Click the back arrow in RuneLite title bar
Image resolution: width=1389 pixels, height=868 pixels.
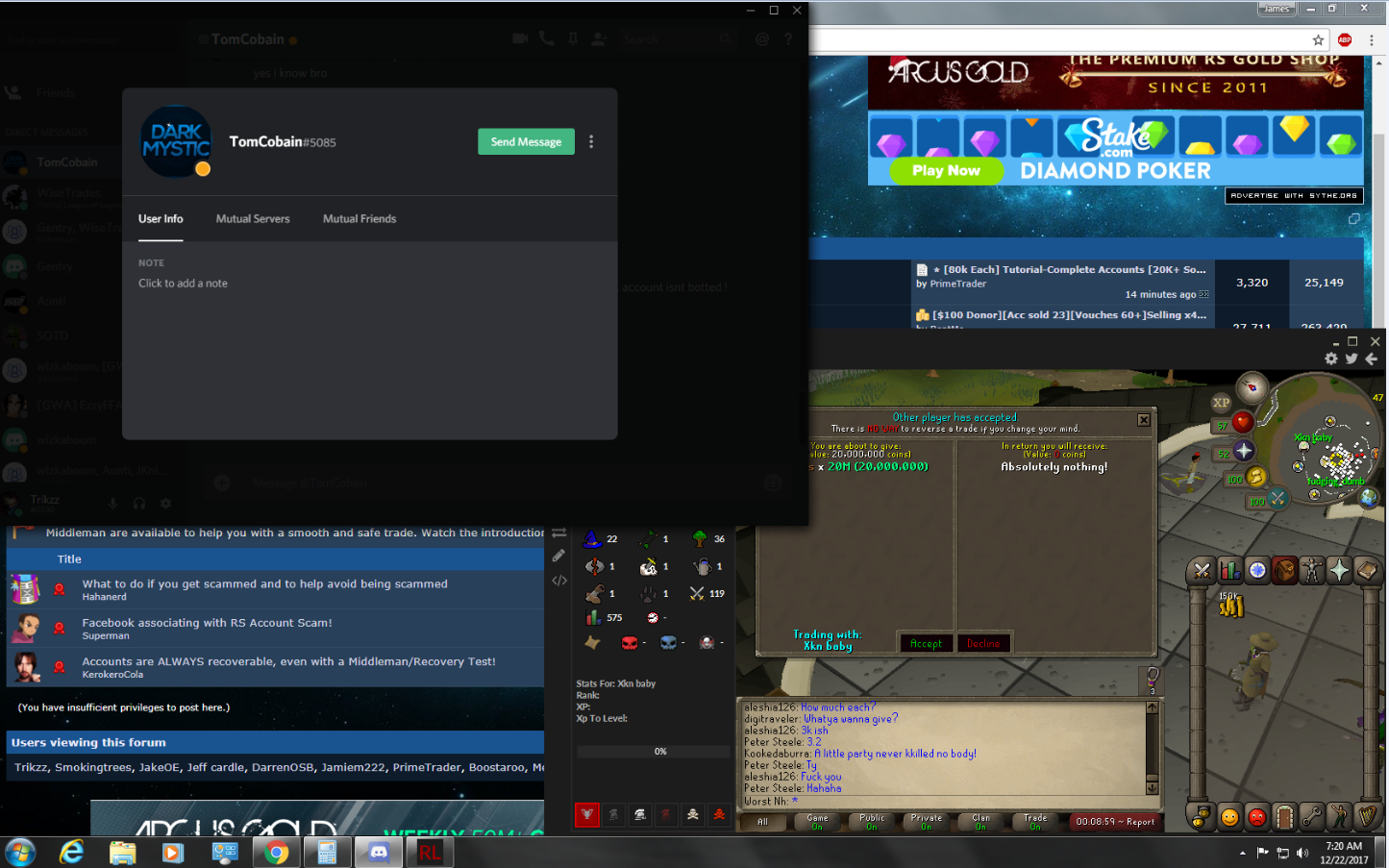tap(1372, 359)
